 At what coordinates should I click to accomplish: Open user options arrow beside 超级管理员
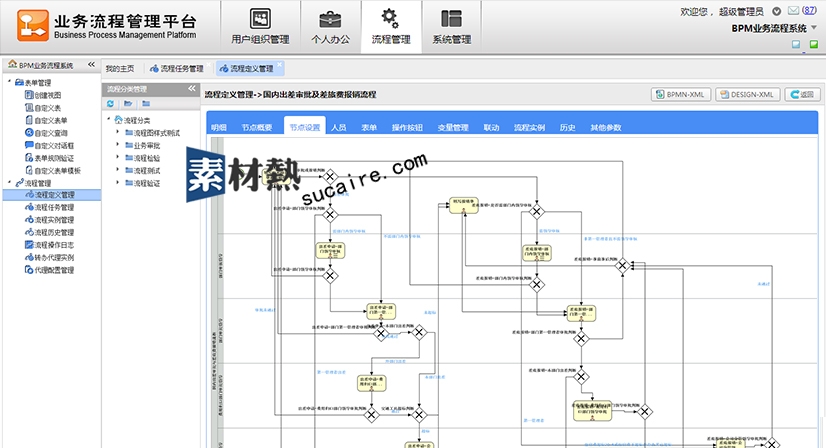[776, 11]
